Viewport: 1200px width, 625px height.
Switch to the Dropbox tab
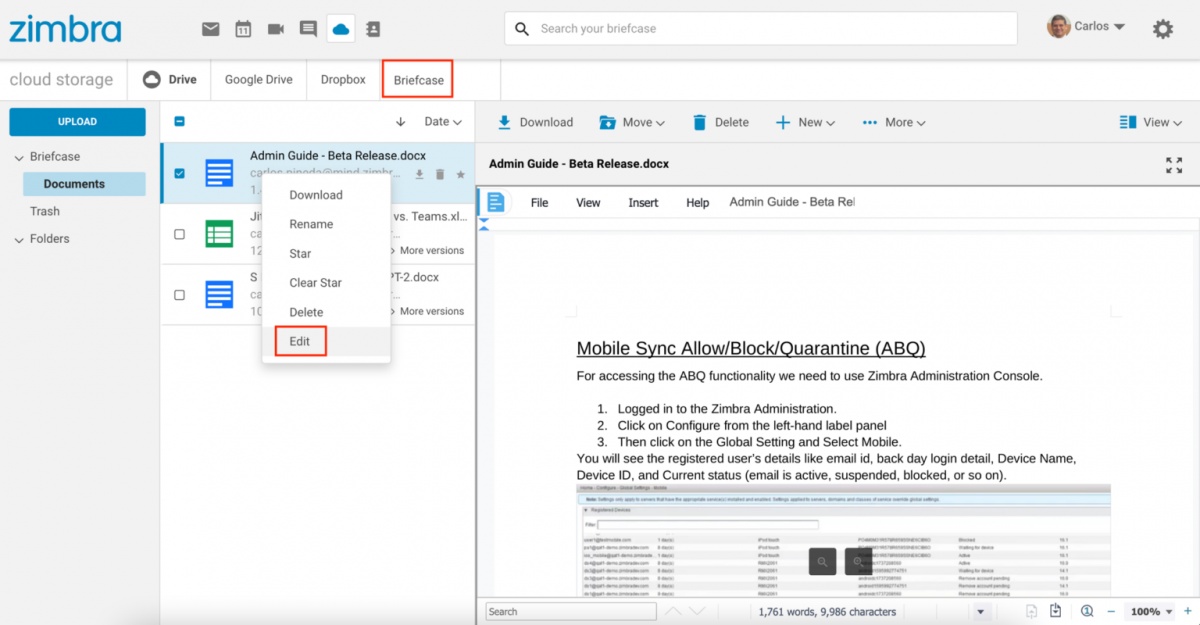tap(343, 80)
